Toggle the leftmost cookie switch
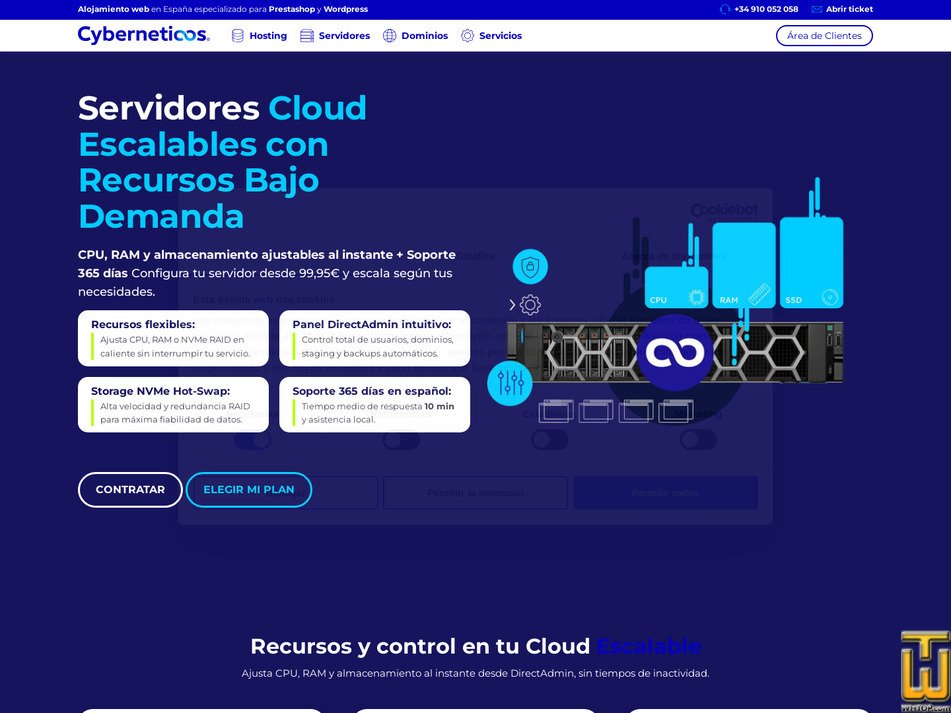The image size is (951, 713). click(252, 440)
